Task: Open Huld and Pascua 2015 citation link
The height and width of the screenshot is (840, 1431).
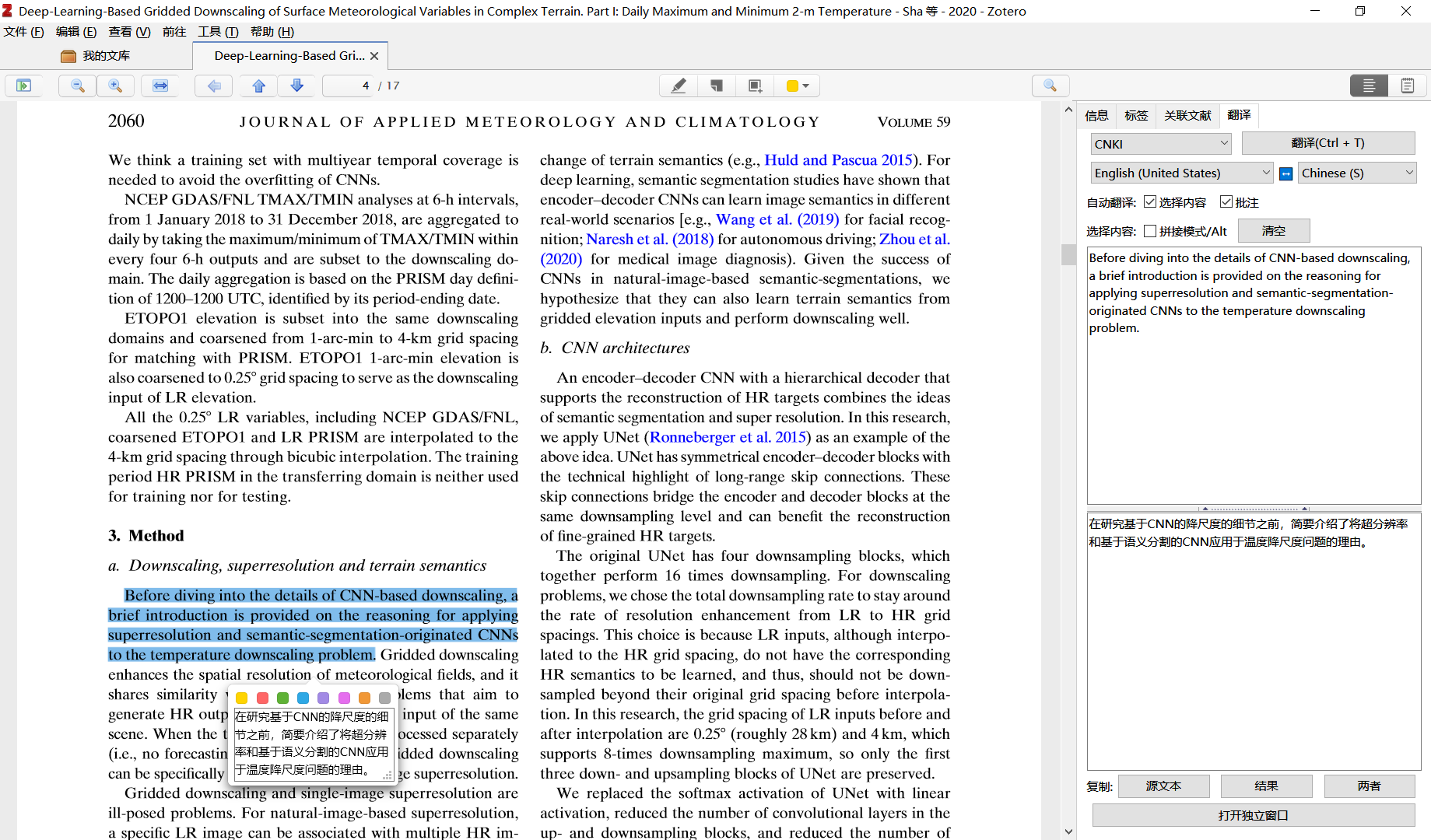Action: coord(838,160)
